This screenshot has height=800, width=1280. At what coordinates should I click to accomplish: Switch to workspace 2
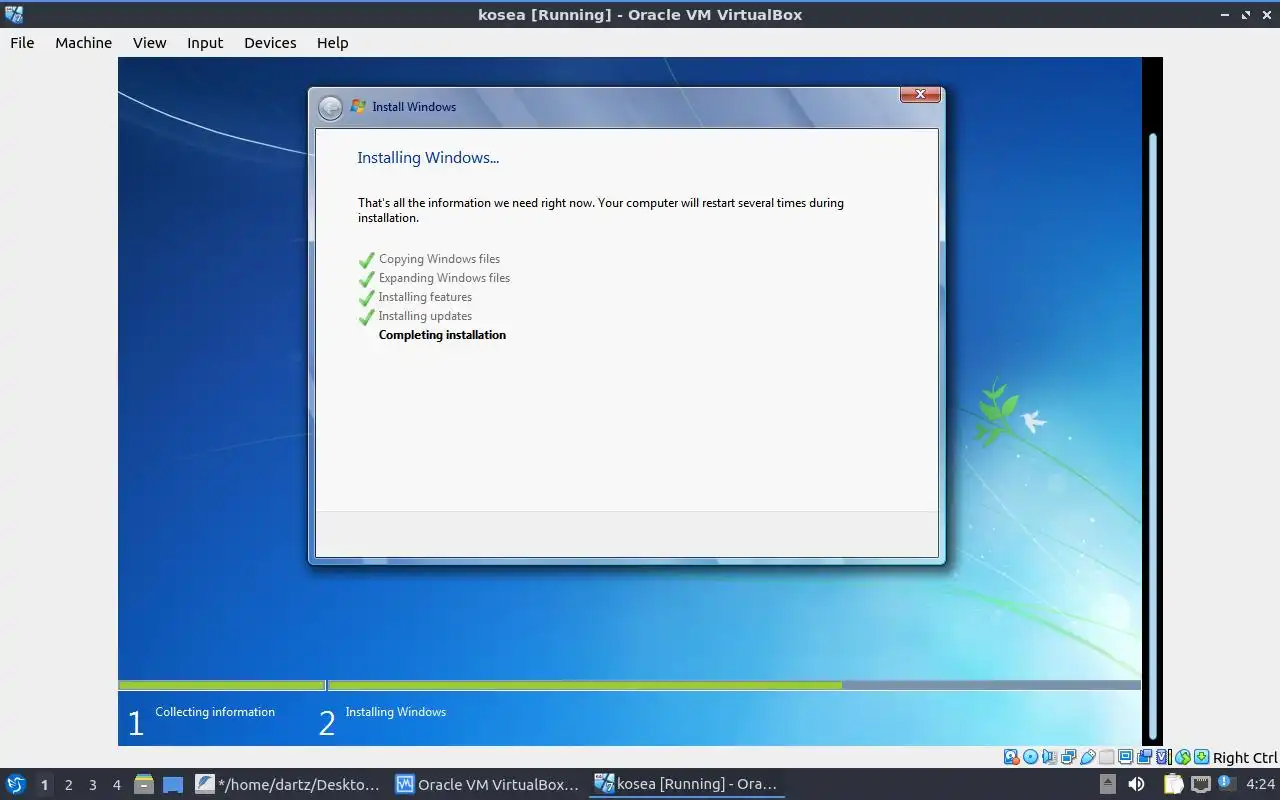coord(68,784)
